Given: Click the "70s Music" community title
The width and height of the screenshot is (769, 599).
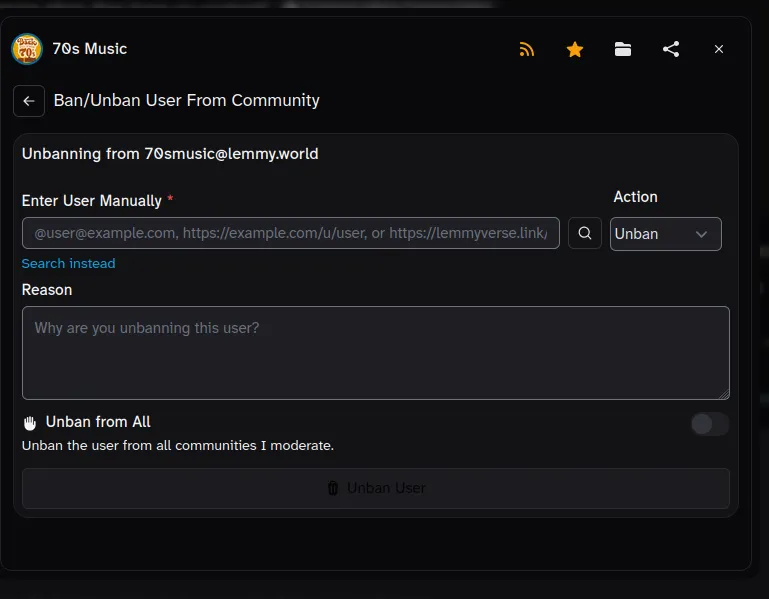Looking at the screenshot, I should point(90,49).
